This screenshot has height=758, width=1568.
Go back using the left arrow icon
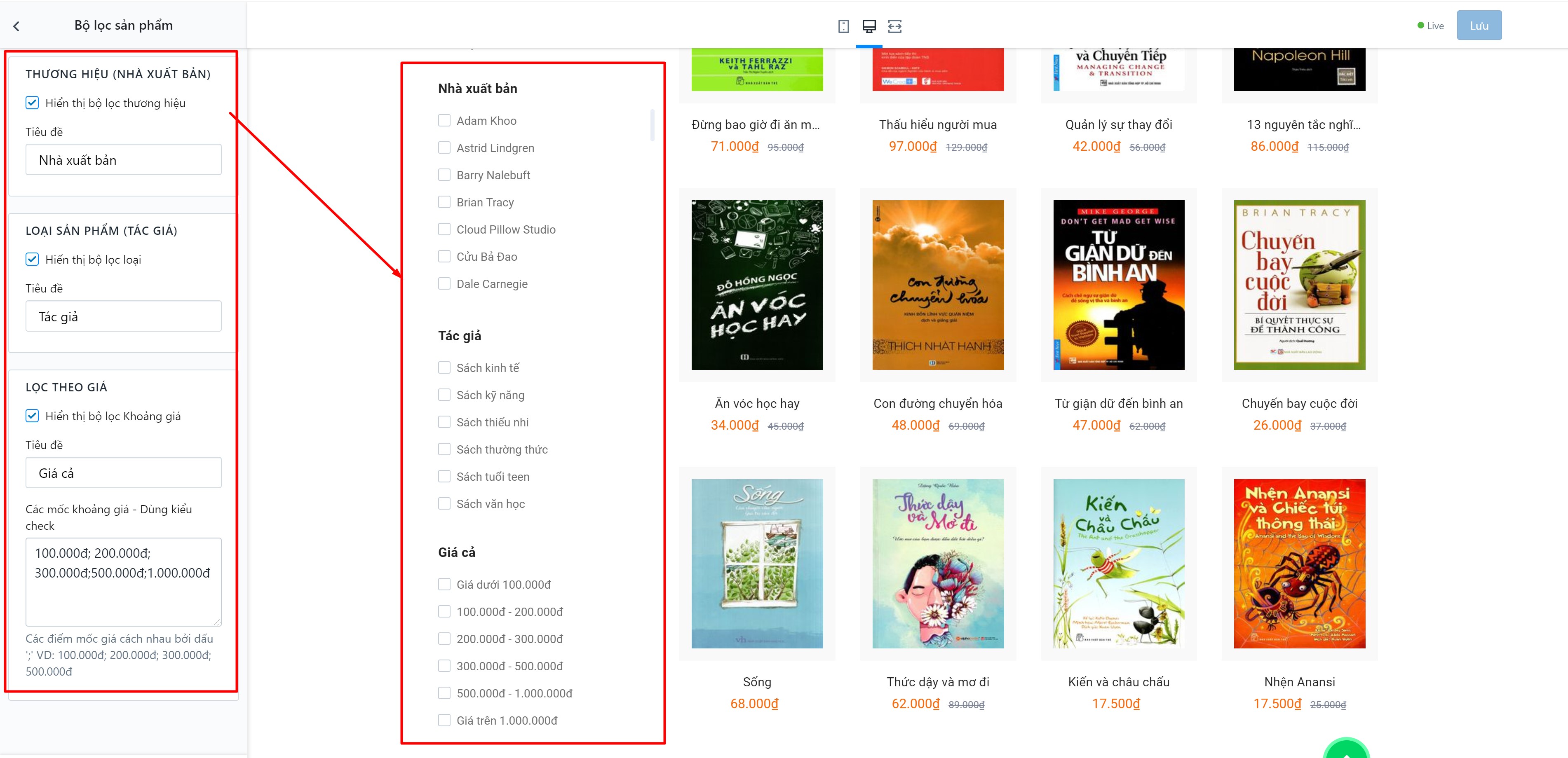[x=16, y=26]
